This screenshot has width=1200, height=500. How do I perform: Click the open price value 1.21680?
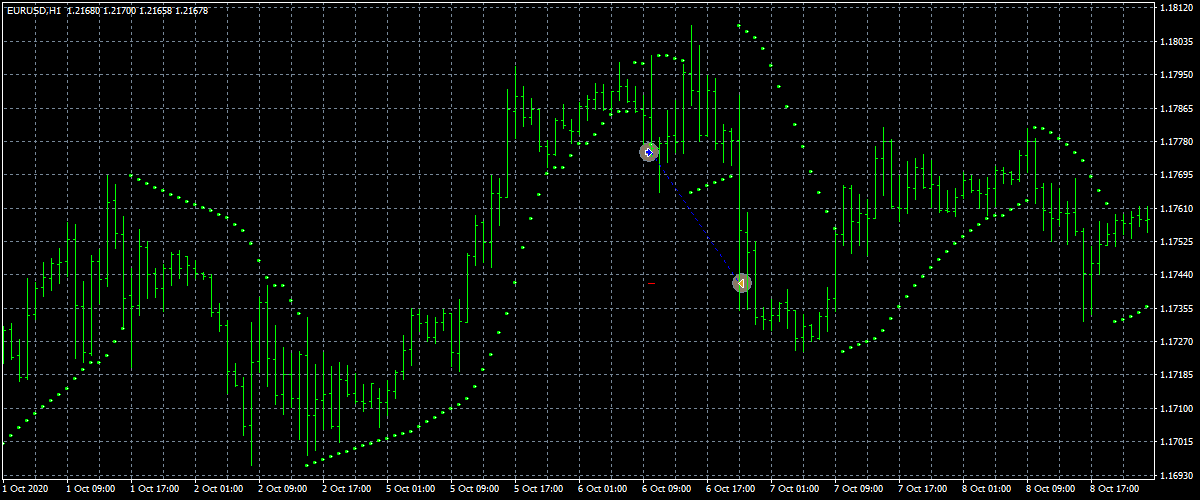pos(83,11)
